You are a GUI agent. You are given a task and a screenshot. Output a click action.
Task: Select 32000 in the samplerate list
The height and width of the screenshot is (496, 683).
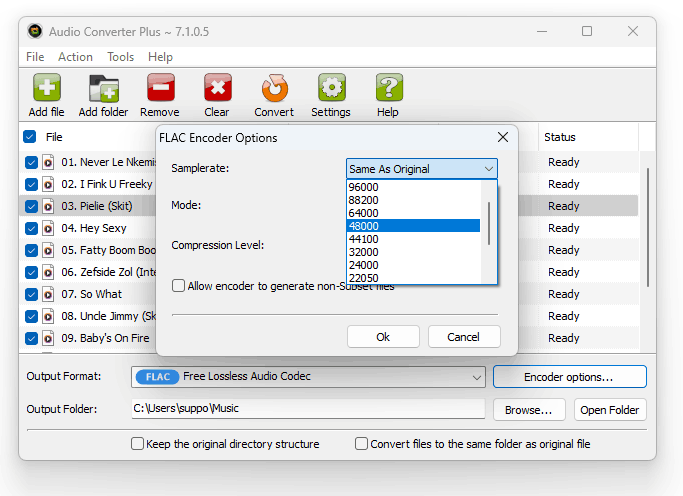(x=413, y=252)
